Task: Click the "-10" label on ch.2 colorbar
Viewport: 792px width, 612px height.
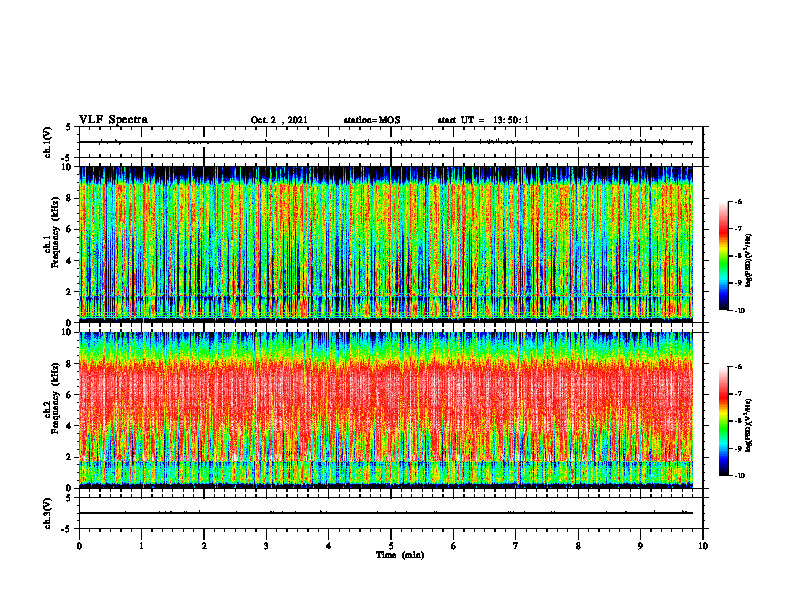Action: click(740, 476)
